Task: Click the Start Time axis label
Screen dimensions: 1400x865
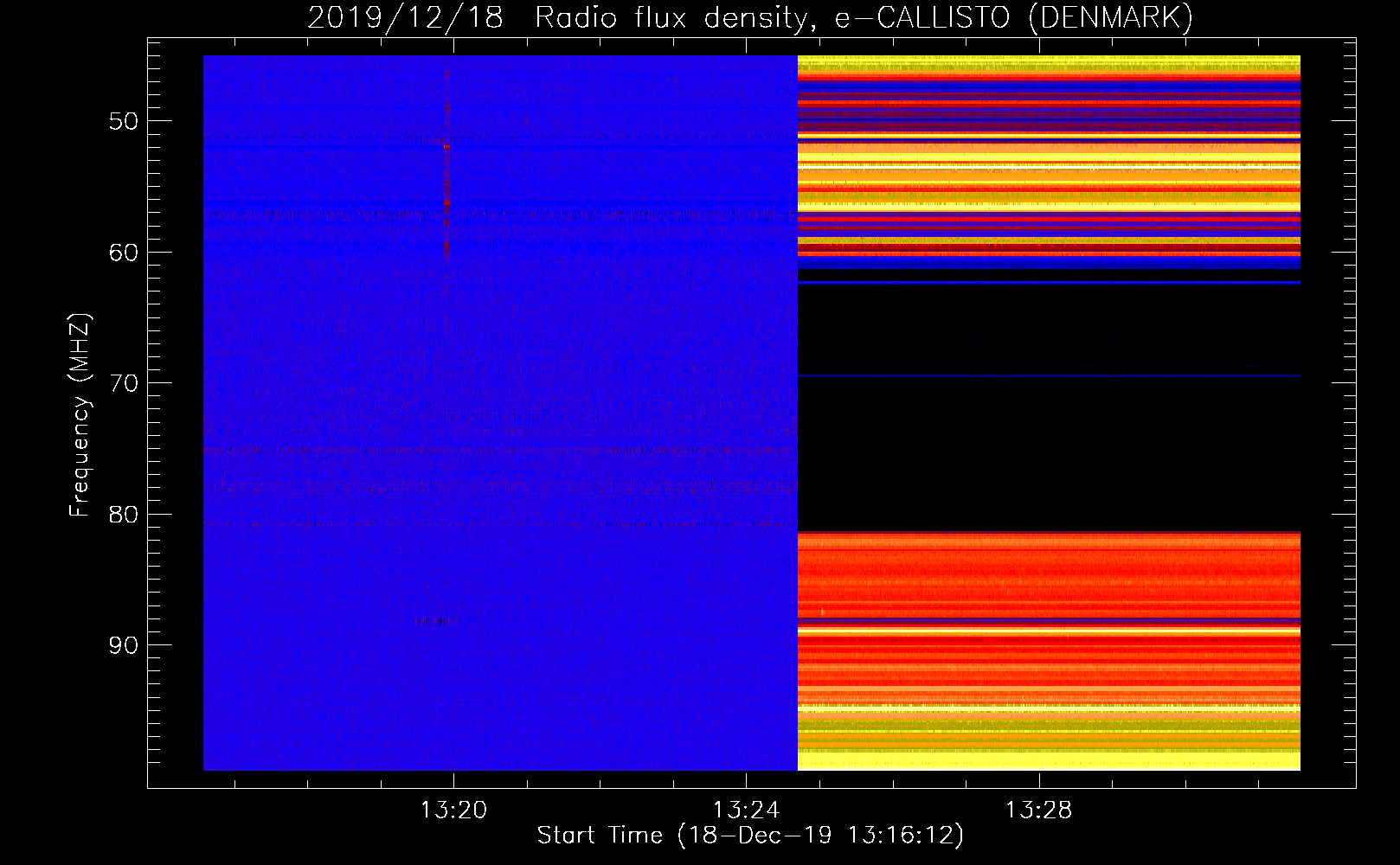Action: point(750,836)
